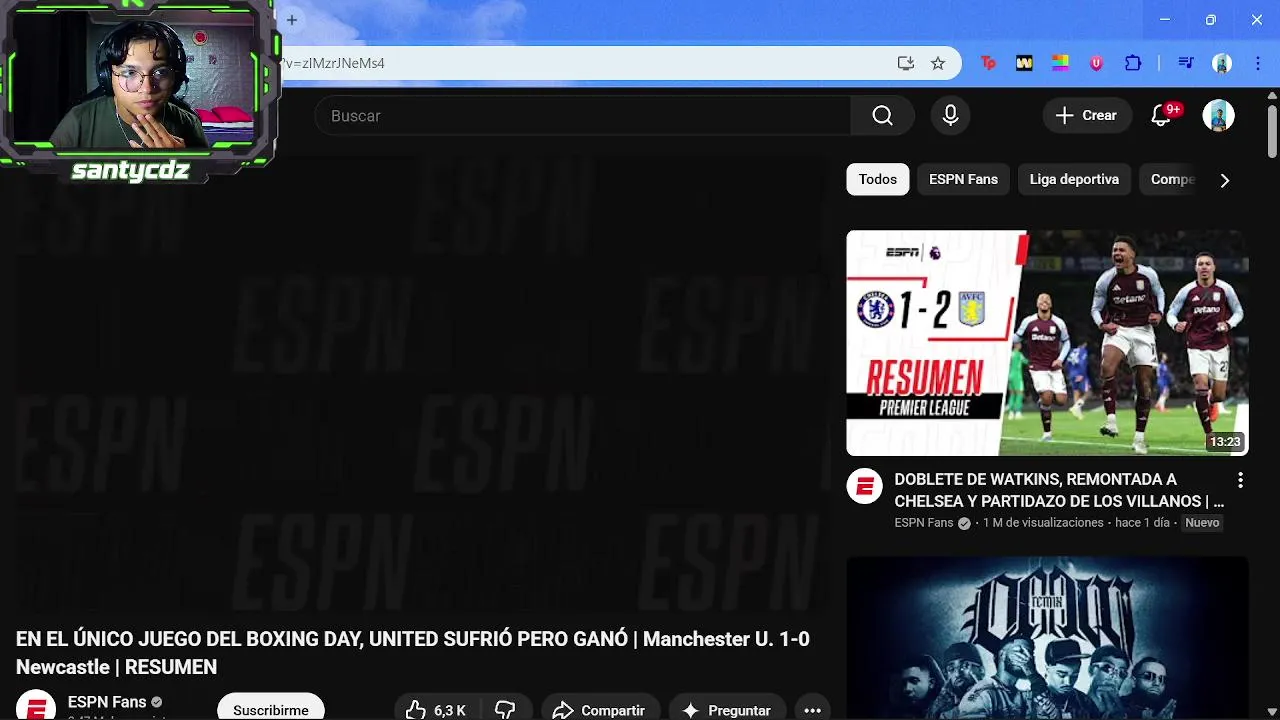Open the black W extension icon
The image size is (1280, 720).
[1024, 63]
